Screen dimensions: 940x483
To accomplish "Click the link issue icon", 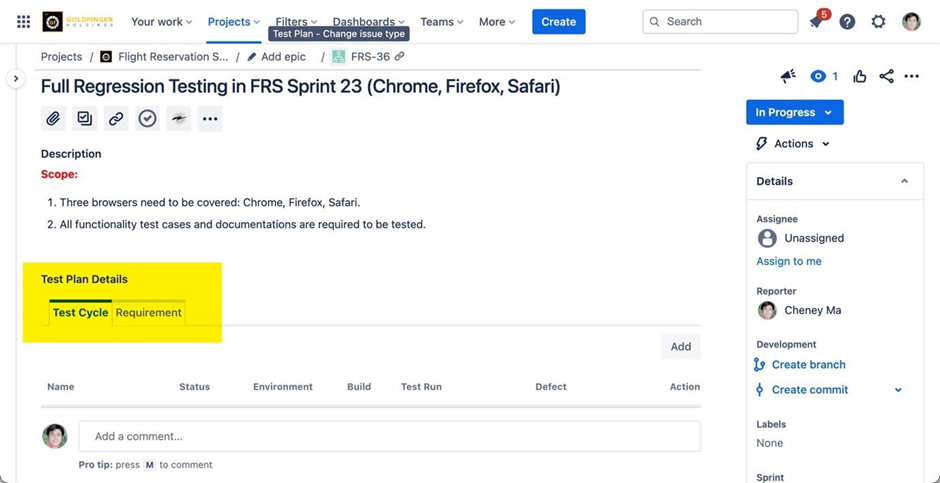I will 116,119.
